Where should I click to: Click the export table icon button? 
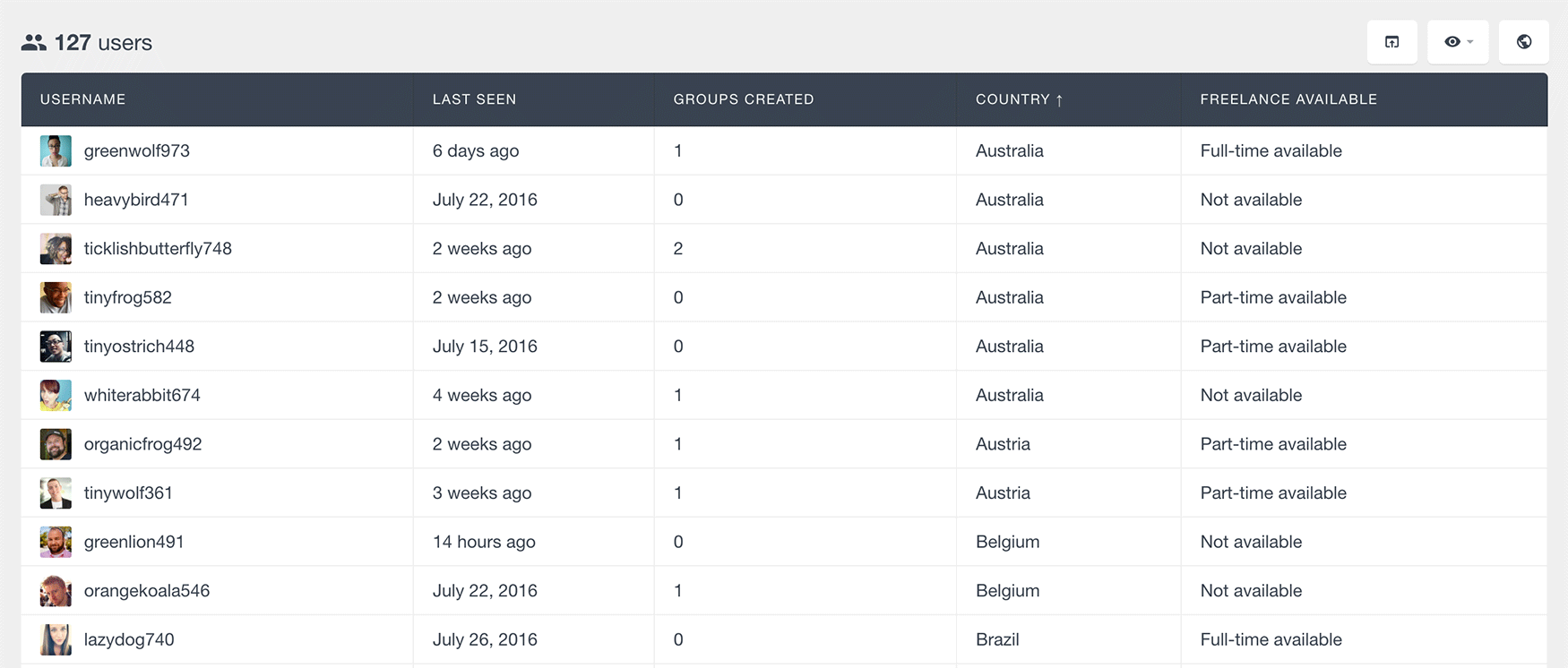[1391, 42]
